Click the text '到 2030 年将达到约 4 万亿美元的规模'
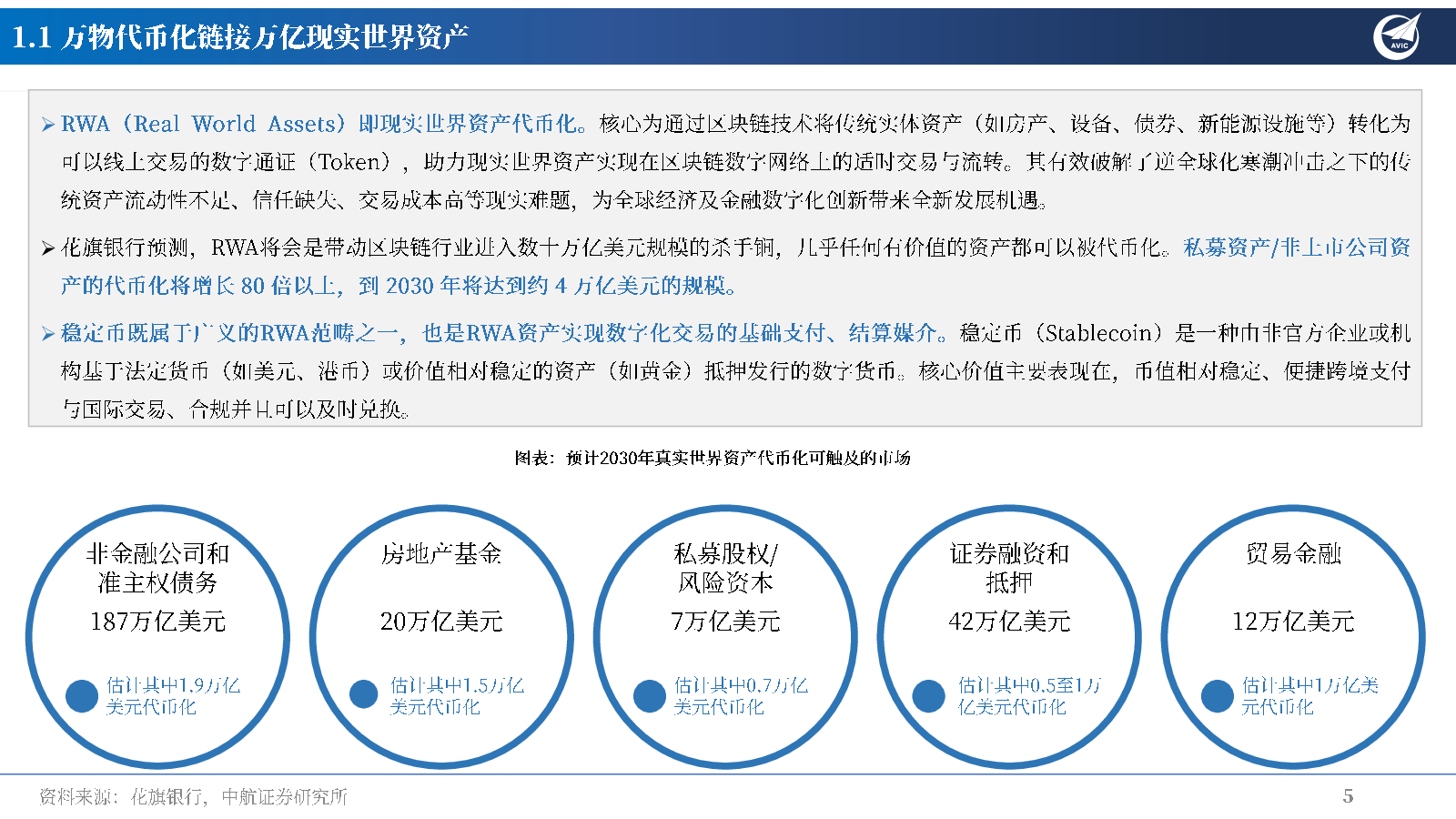This screenshot has width=1456, height=819. coord(544,286)
